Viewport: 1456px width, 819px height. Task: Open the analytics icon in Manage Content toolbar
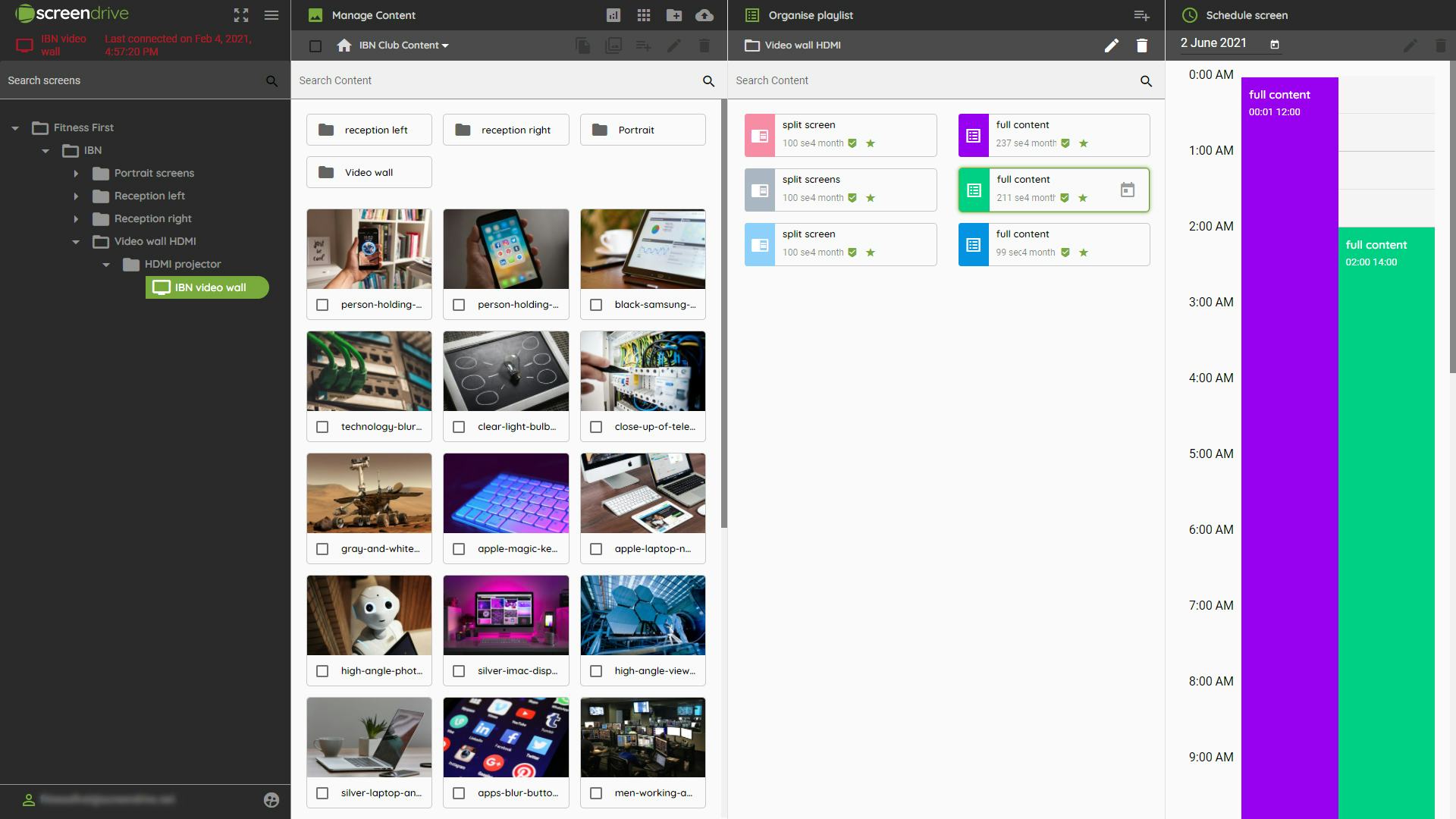614,15
